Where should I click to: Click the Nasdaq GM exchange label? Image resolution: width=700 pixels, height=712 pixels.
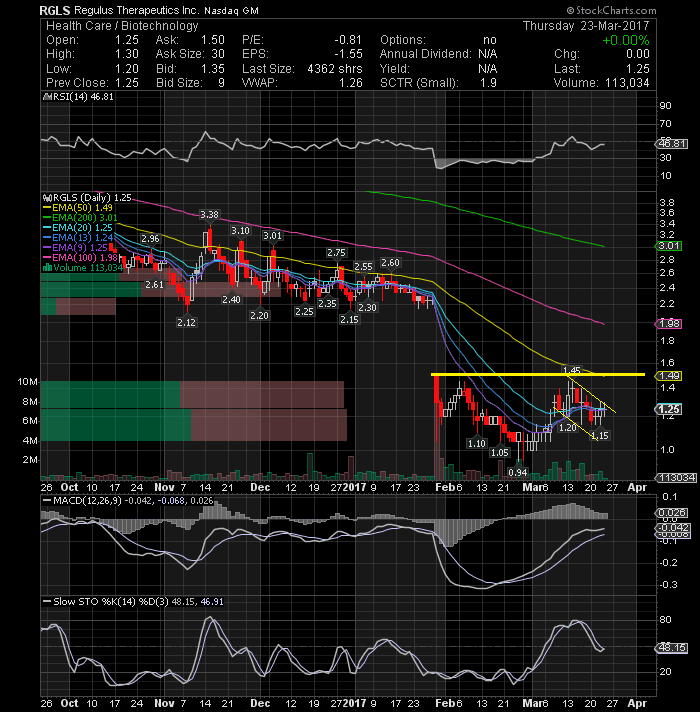(x=231, y=11)
